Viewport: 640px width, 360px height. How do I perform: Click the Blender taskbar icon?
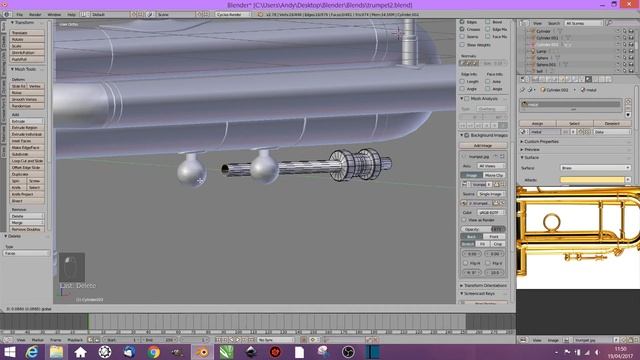202,352
